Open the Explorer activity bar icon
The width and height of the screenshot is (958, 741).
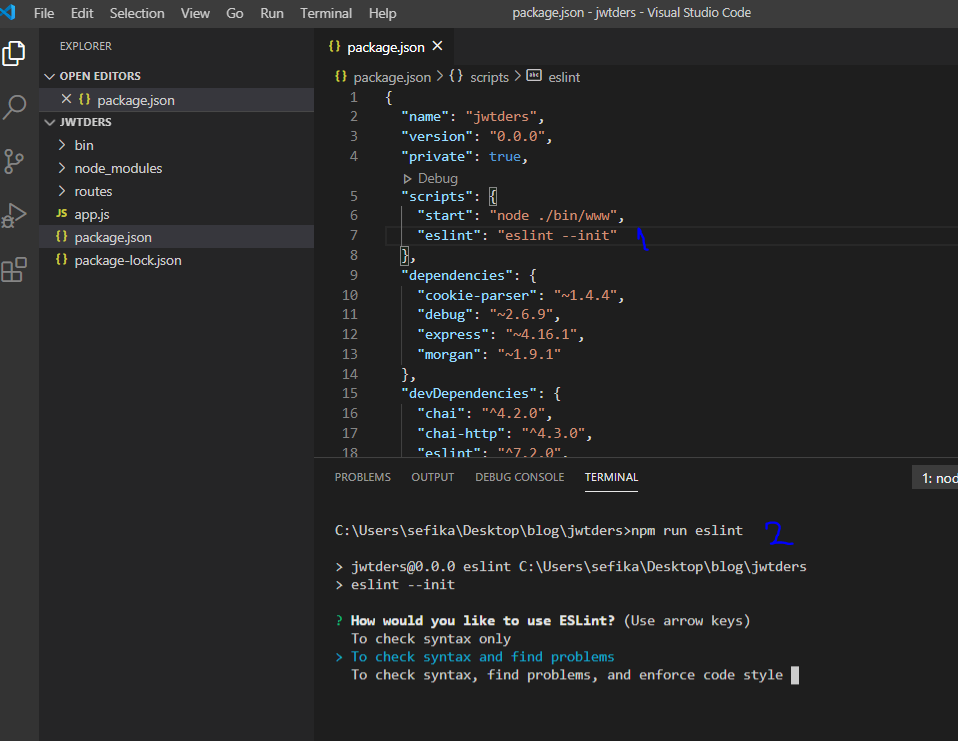[13, 53]
